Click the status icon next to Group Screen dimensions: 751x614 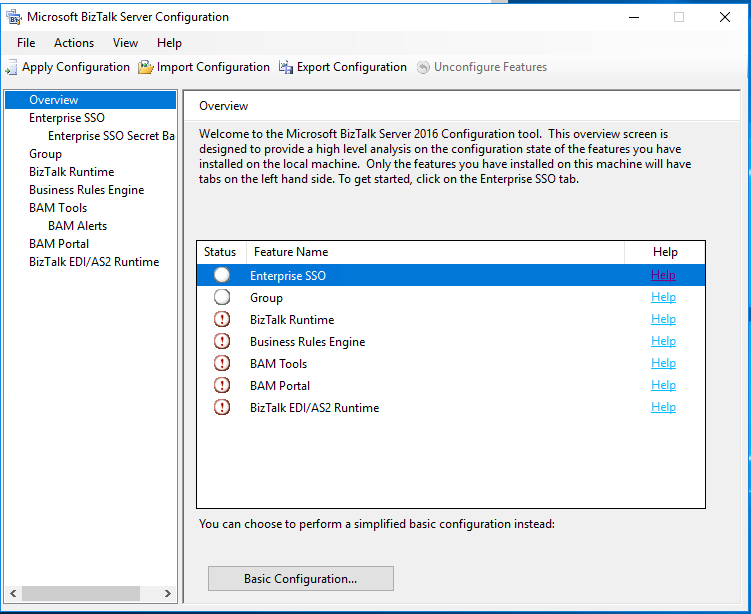coord(222,297)
